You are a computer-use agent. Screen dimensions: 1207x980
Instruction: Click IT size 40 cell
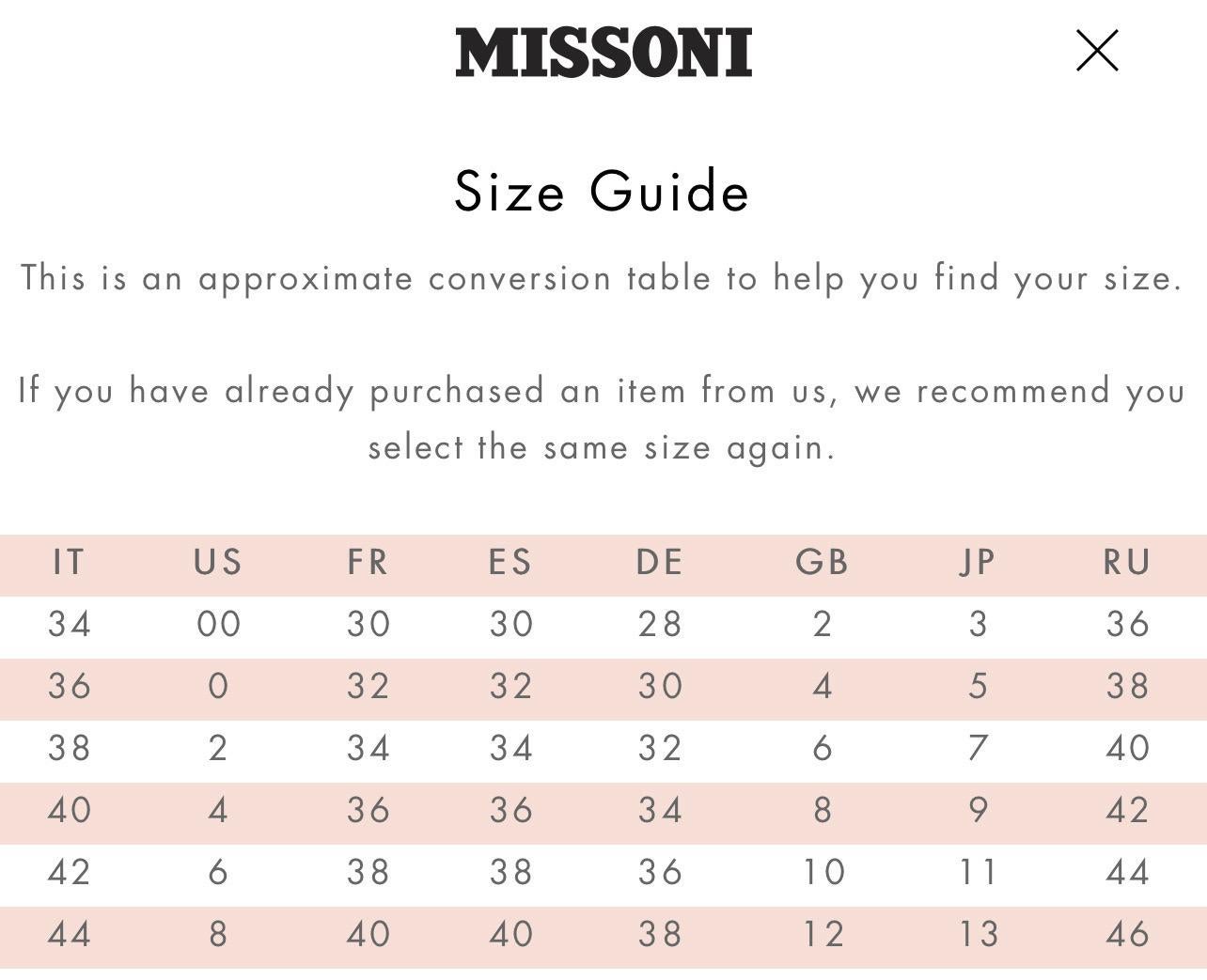[x=70, y=810]
